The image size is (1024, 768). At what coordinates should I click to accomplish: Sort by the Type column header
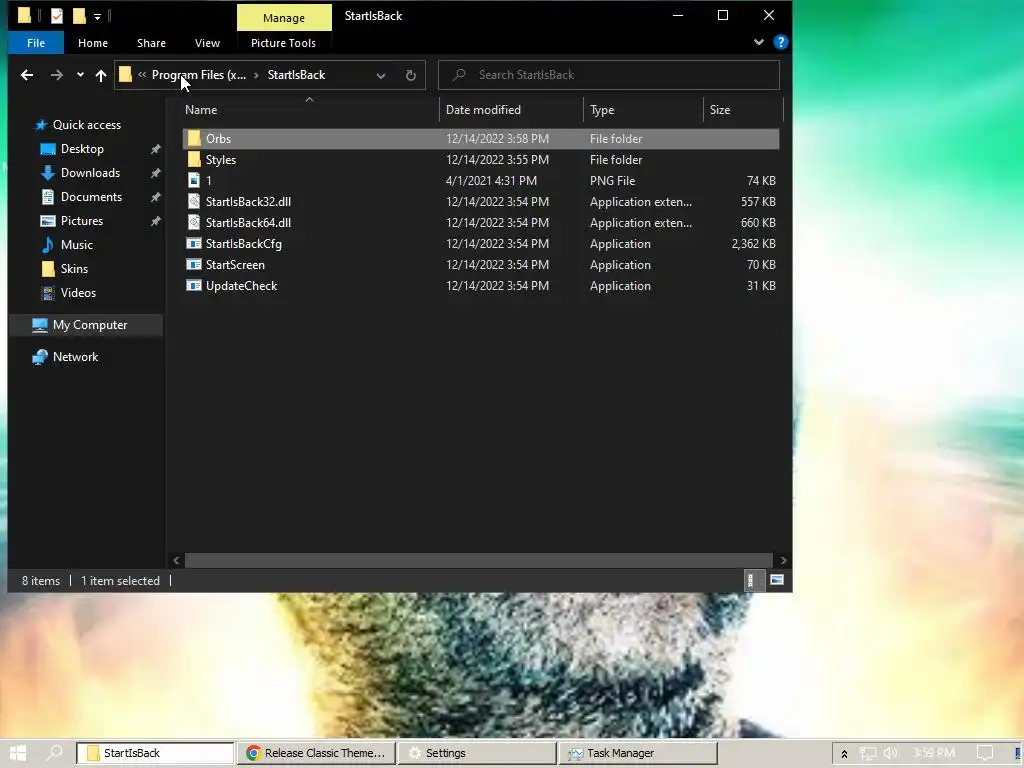pos(643,110)
